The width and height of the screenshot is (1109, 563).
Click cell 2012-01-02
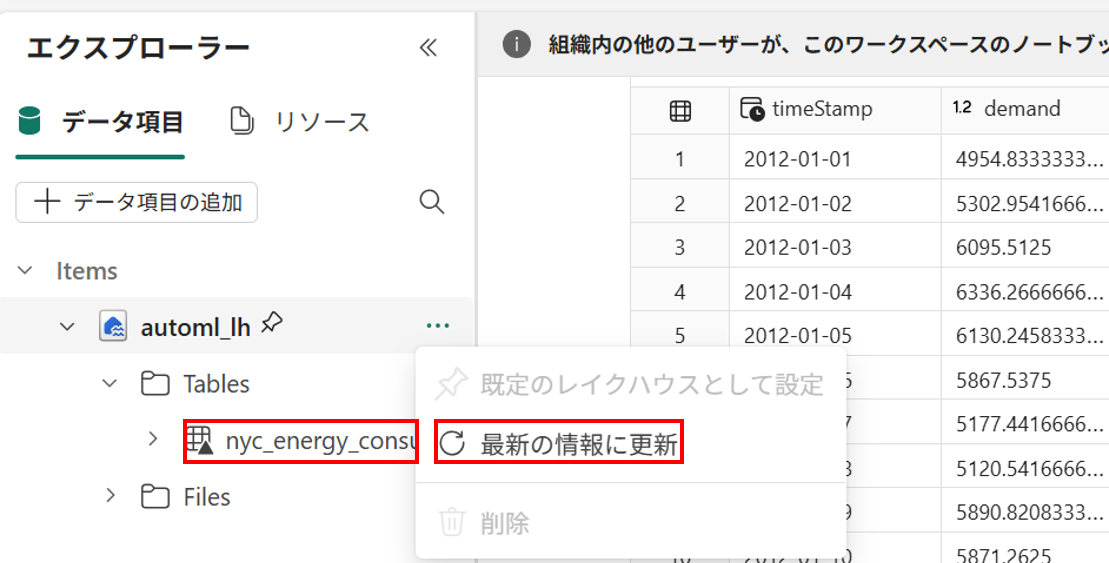[x=835, y=204]
